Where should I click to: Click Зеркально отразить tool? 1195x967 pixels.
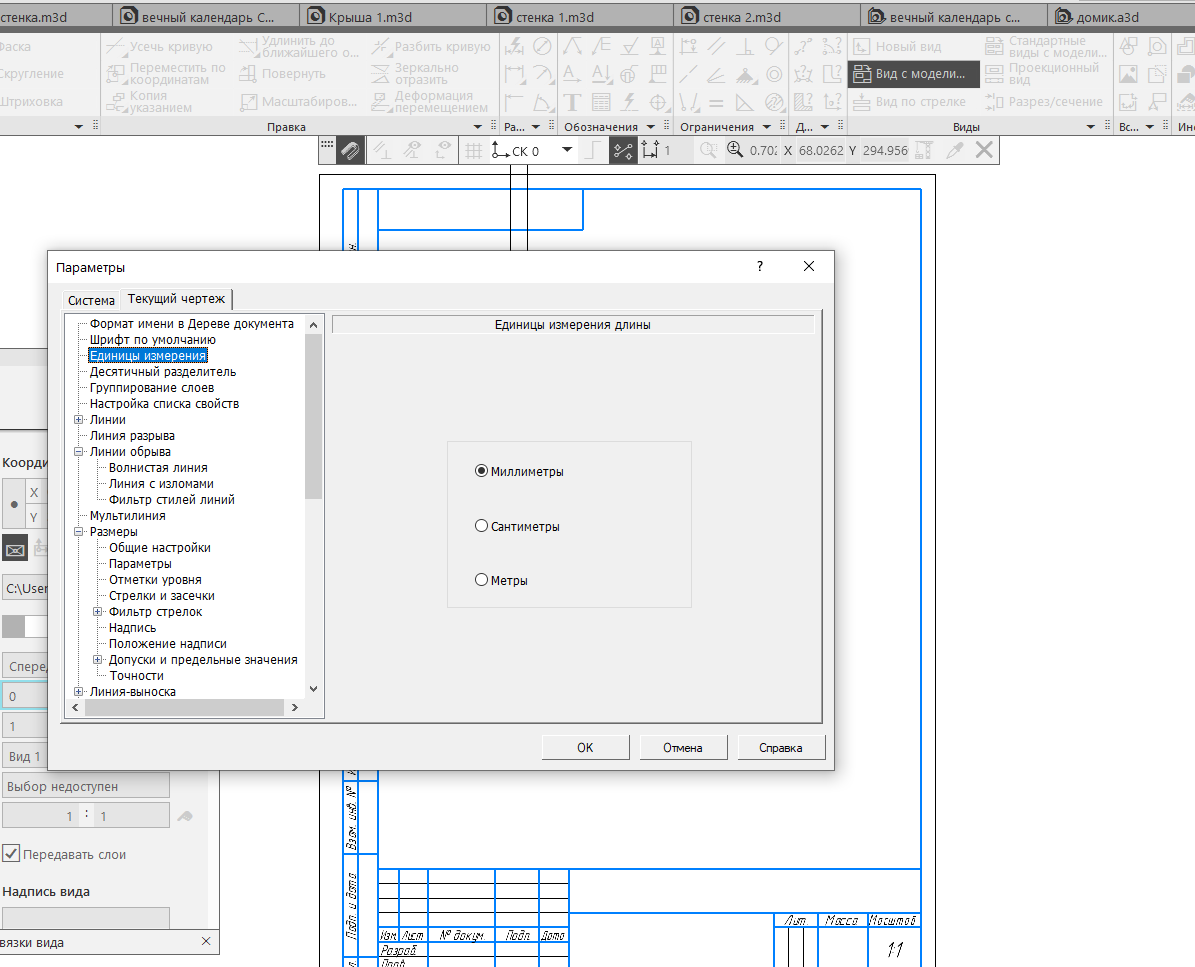point(416,74)
